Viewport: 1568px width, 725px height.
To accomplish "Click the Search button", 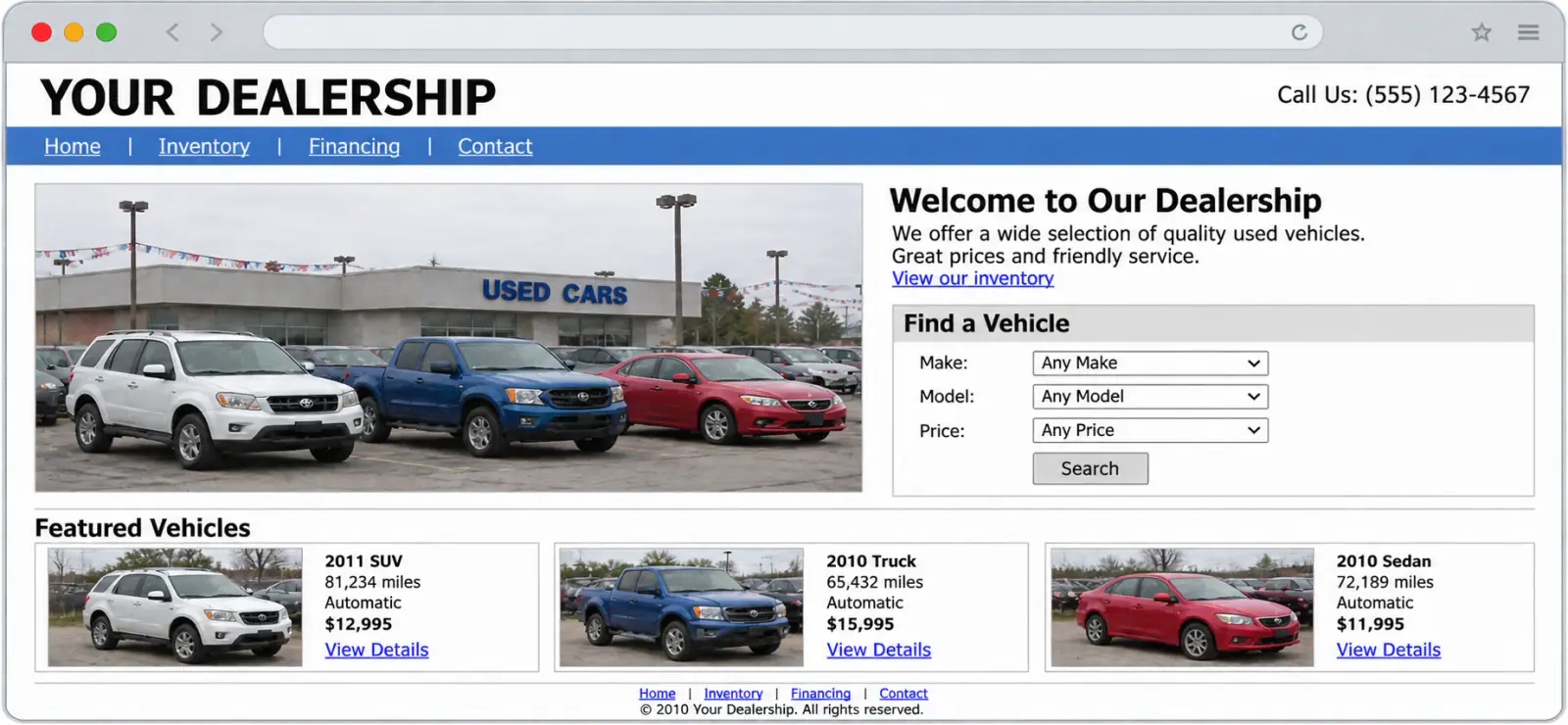I will (x=1090, y=468).
